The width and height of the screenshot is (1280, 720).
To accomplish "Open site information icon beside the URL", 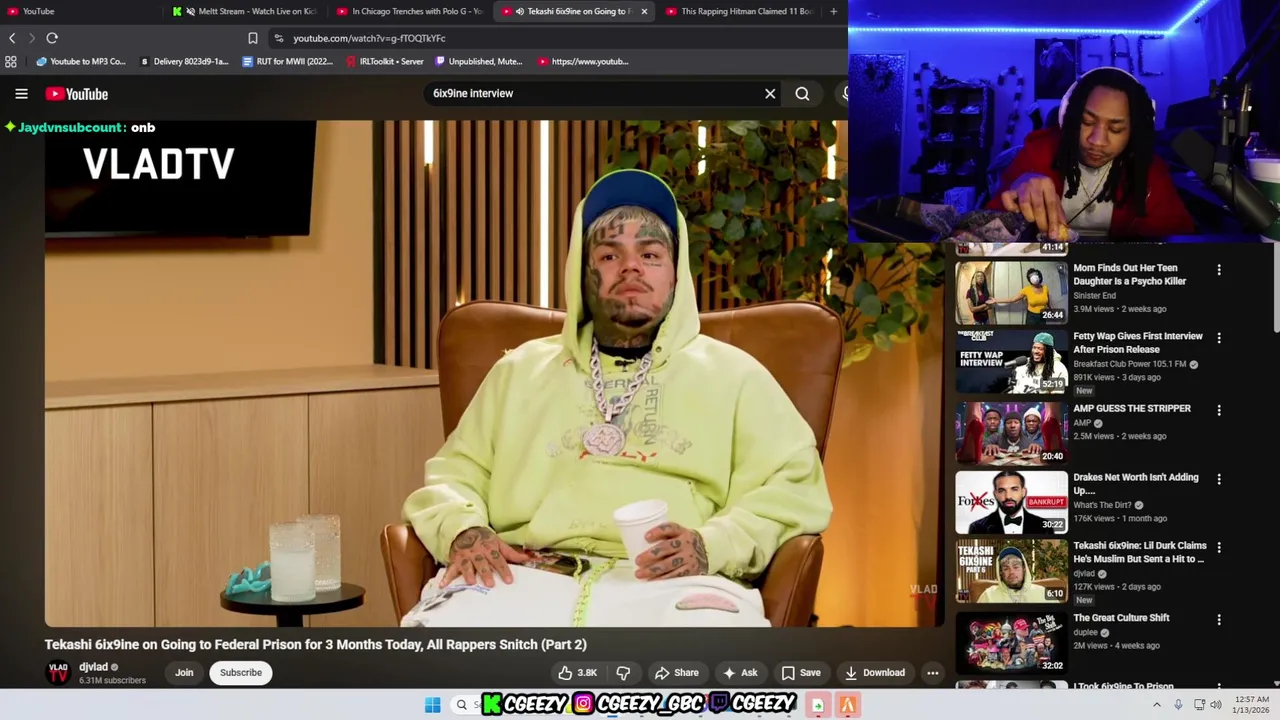I will tap(278, 38).
